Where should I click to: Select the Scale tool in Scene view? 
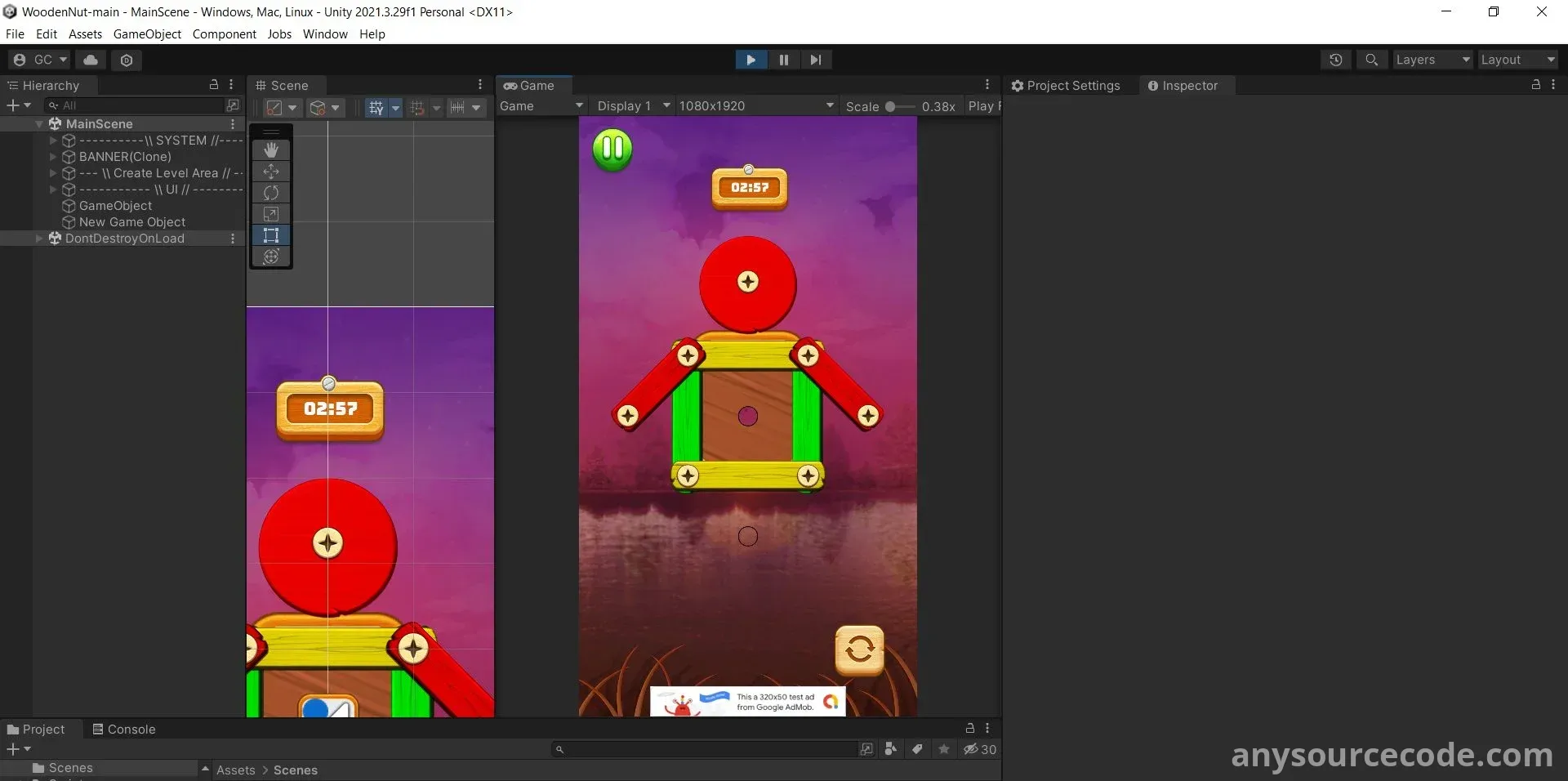click(x=271, y=214)
